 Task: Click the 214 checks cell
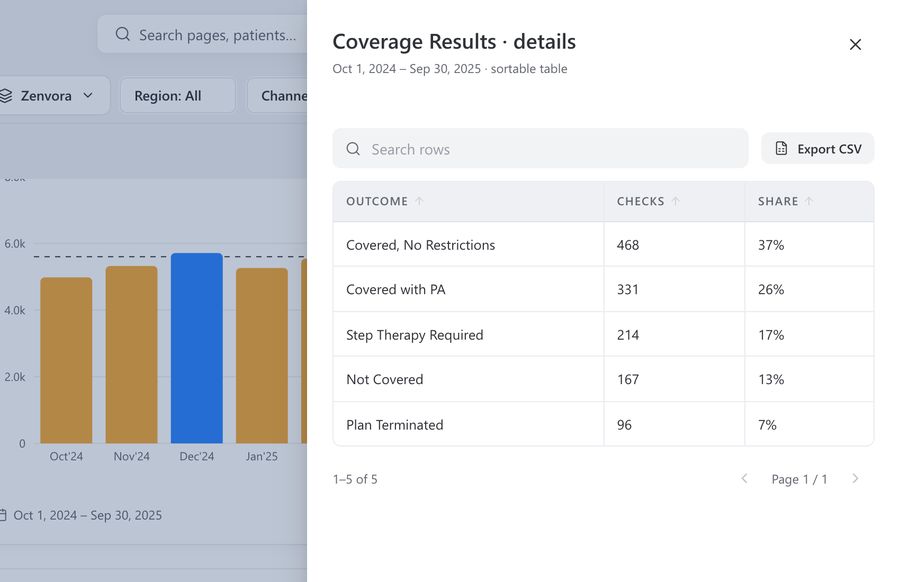point(674,335)
